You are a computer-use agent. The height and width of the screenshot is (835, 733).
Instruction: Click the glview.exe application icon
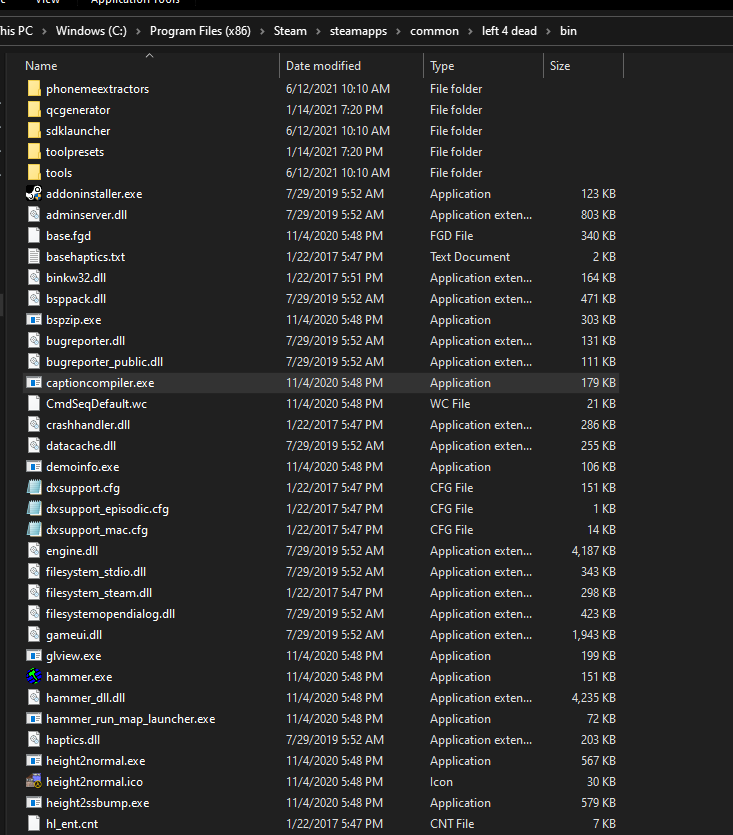(34, 656)
